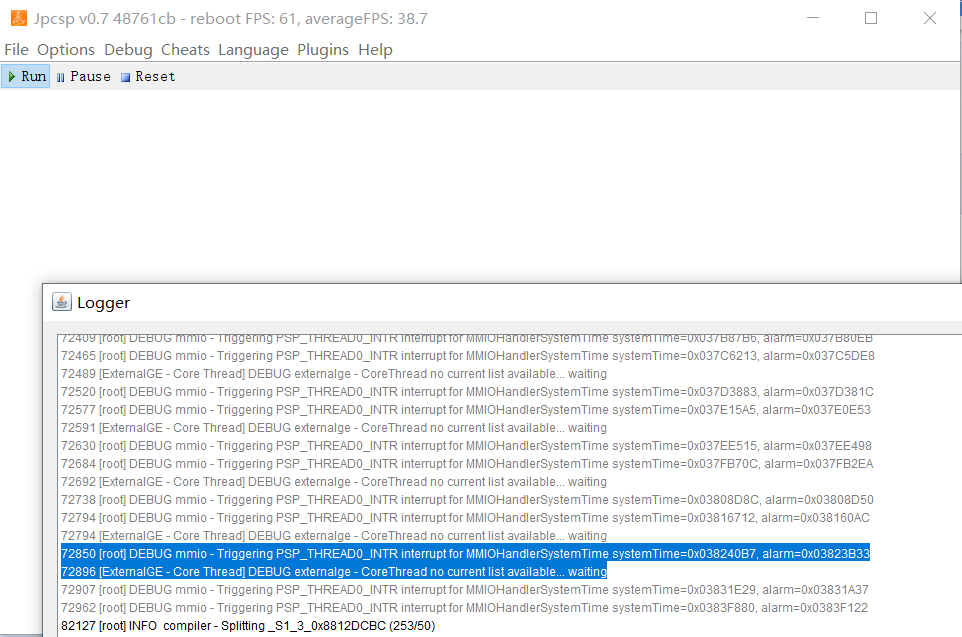Screen dimensions: 962x637
Task: Minimize the Jpcsp window
Action: [x=813, y=18]
